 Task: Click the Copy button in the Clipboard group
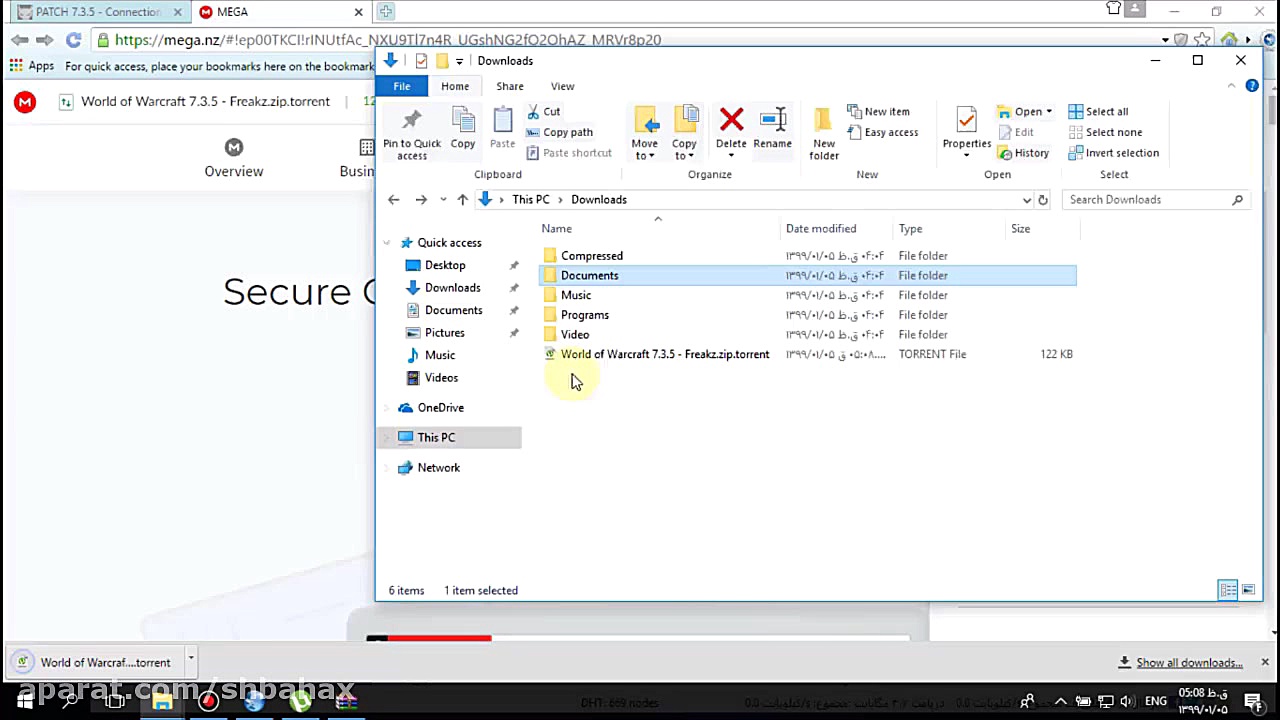click(x=463, y=130)
